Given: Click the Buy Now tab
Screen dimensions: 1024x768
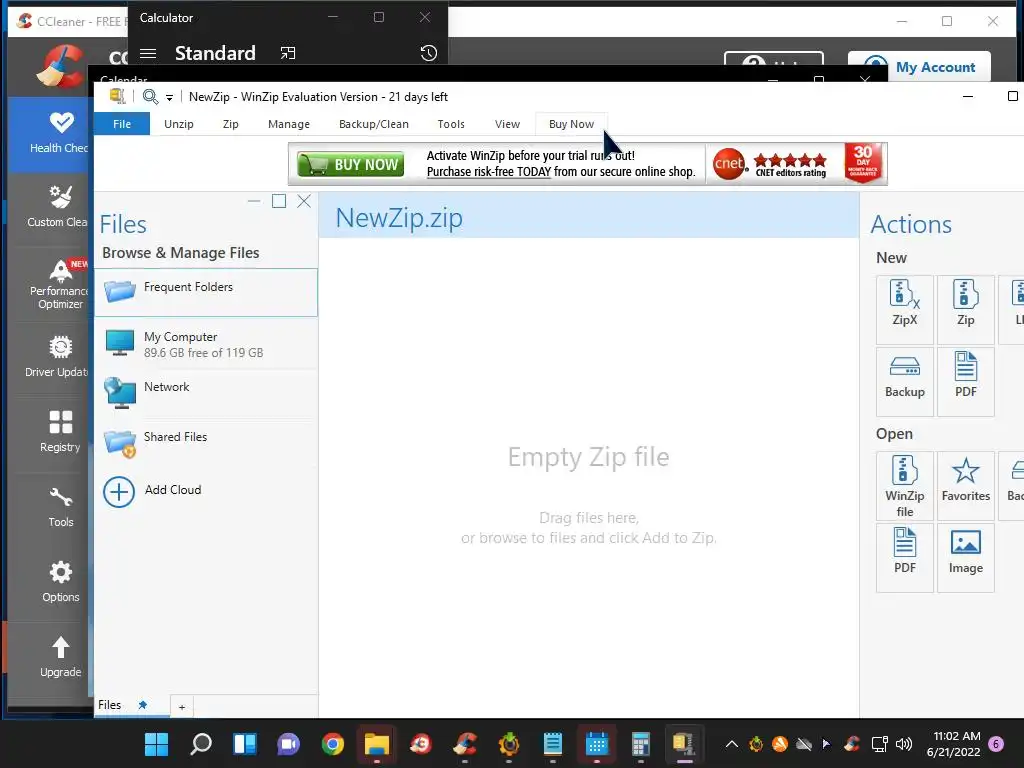Looking at the screenshot, I should pyautogui.click(x=571, y=124).
